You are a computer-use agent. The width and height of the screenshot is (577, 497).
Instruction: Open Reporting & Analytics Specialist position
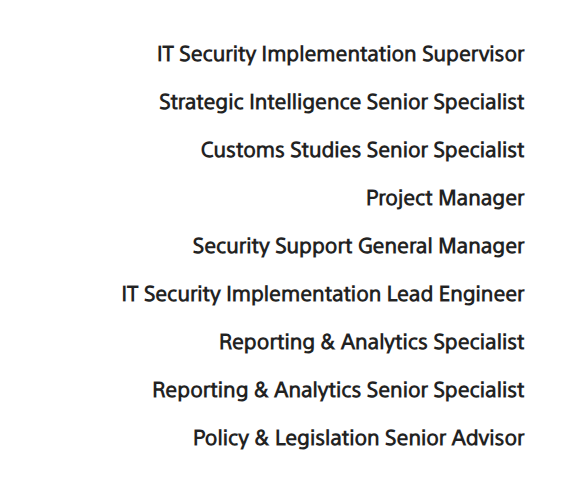point(372,342)
